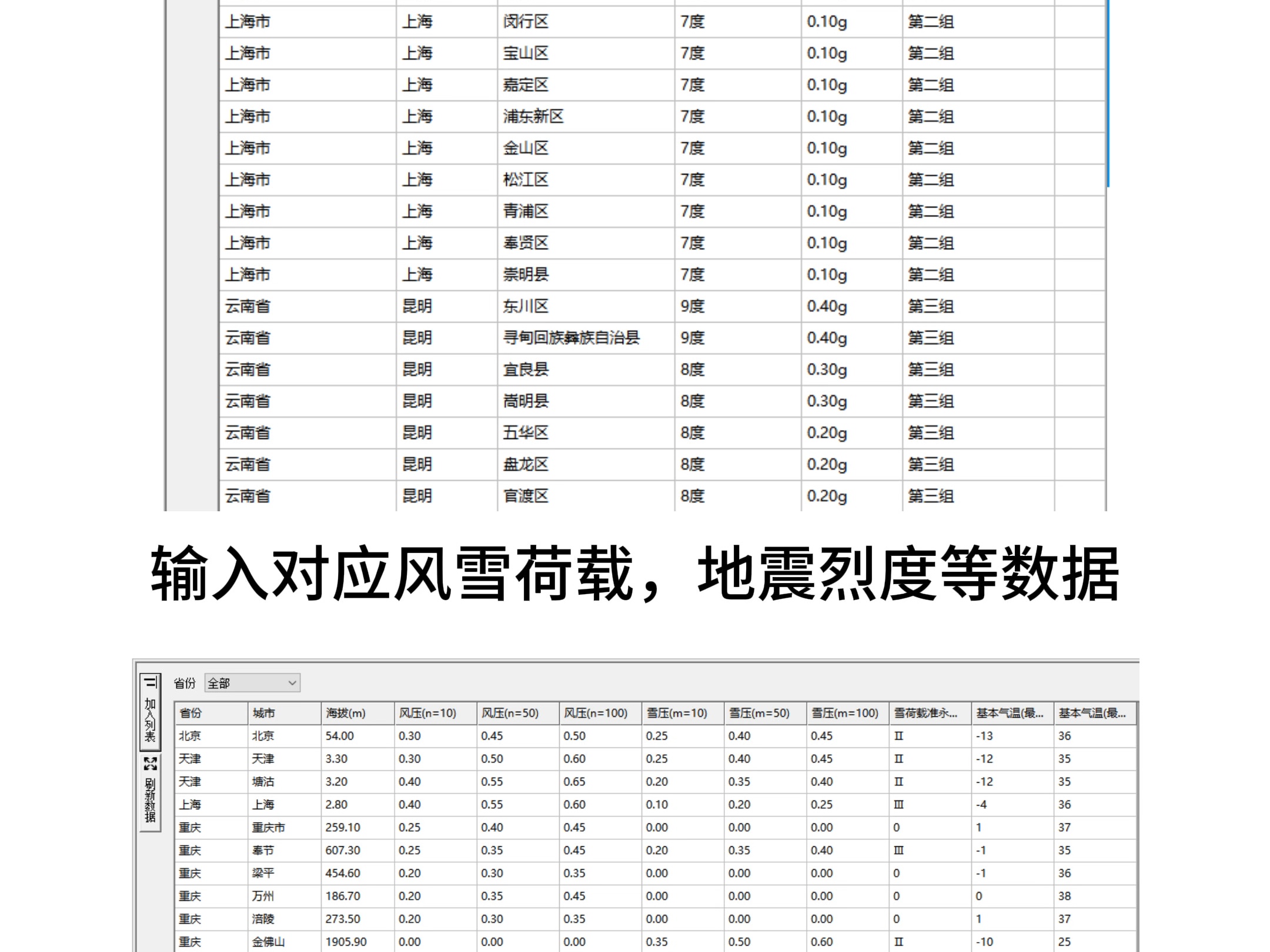
Task: Click the 雪压(m=100) column header
Action: (847, 713)
